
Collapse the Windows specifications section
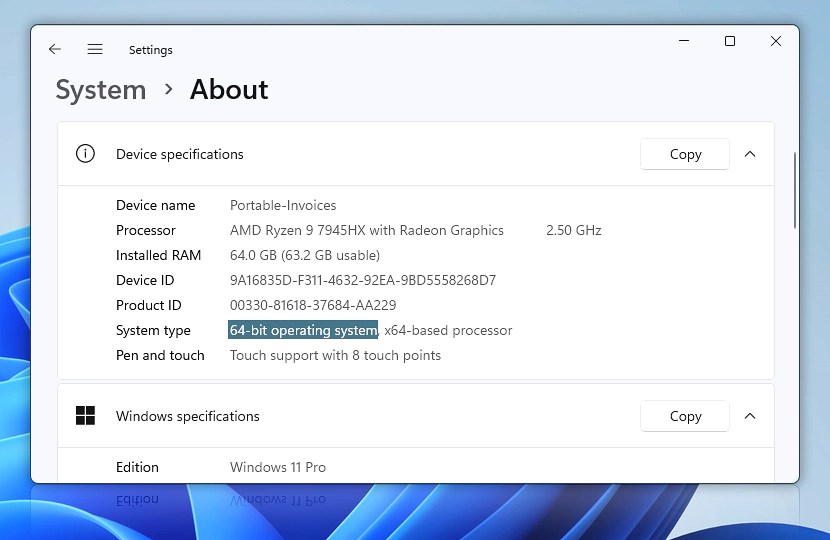[x=750, y=416]
